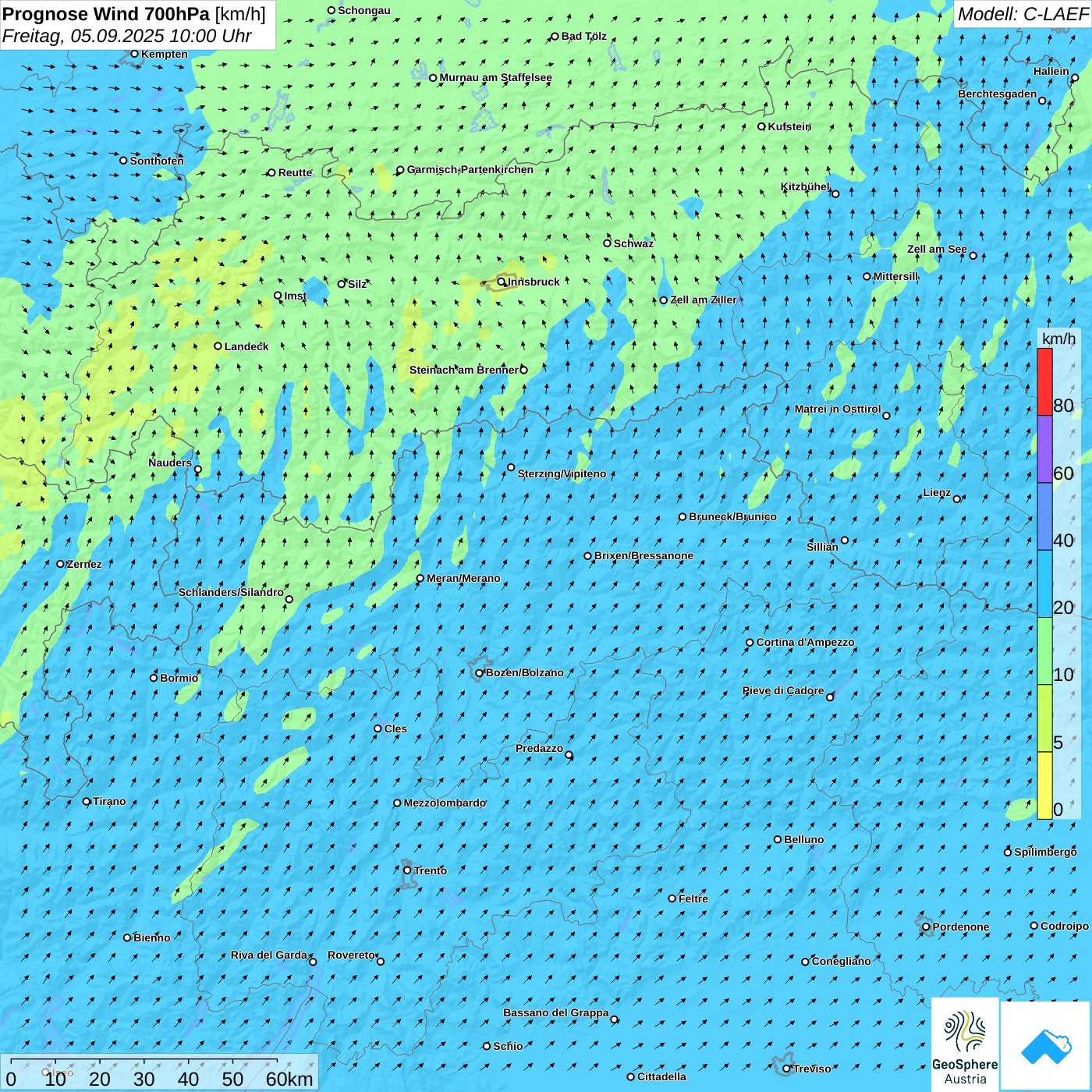Screen dimensions: 1092x1092
Task: Click the 'Bienno' label
Action: point(152,938)
